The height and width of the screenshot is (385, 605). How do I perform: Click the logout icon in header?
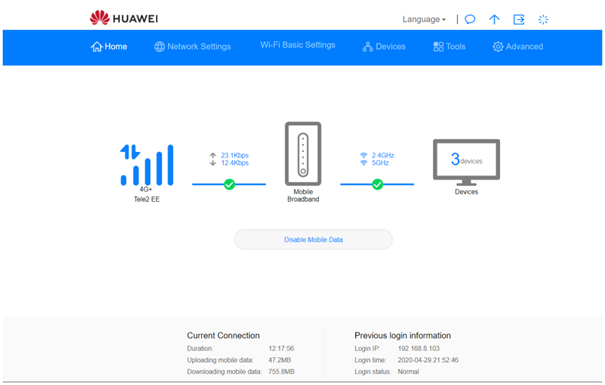(519, 19)
